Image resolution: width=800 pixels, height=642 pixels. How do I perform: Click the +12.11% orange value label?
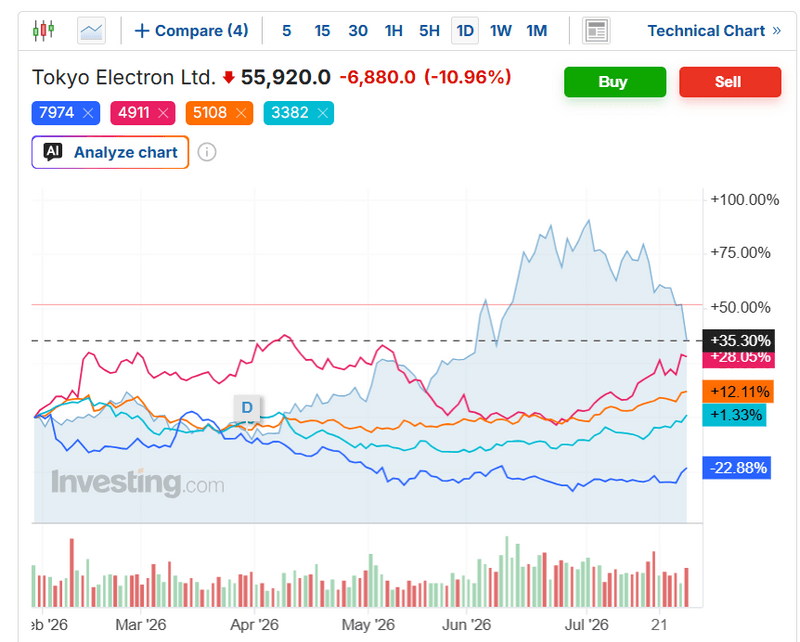click(738, 391)
